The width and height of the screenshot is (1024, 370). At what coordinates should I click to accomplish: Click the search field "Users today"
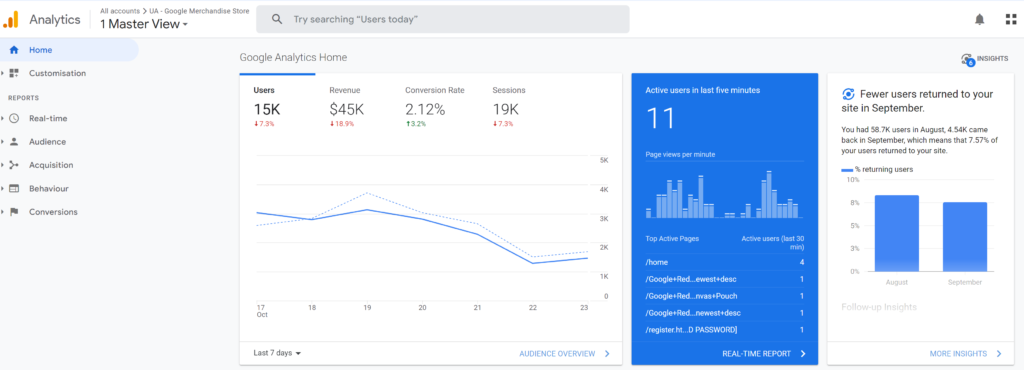[442, 20]
